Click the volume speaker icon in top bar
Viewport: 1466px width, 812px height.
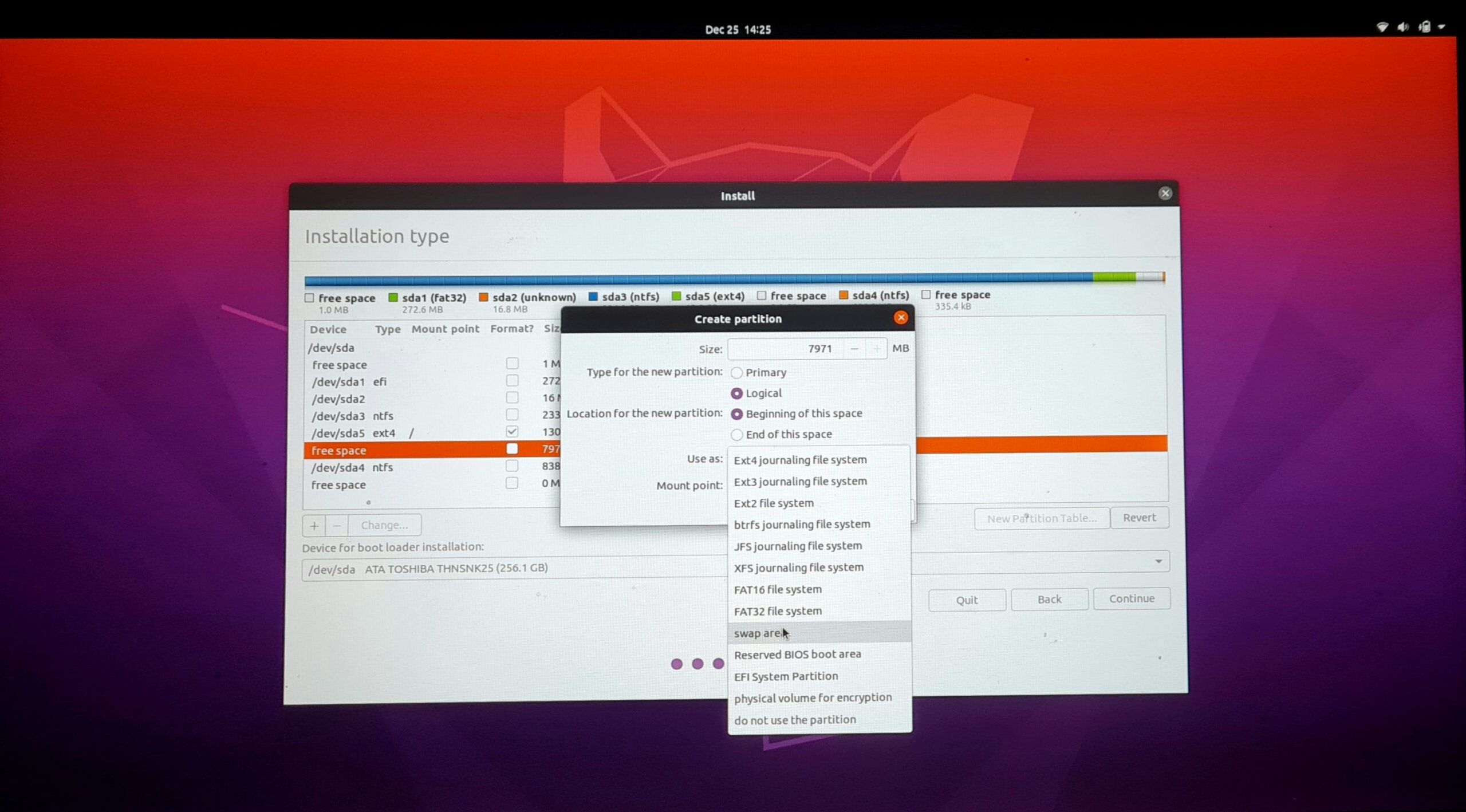1403,27
